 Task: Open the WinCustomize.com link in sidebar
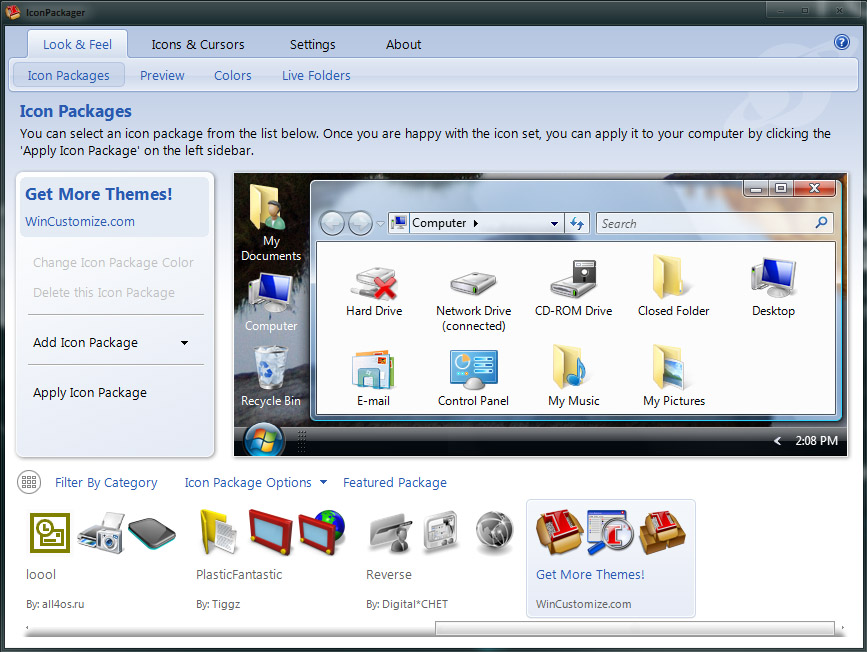coord(80,221)
